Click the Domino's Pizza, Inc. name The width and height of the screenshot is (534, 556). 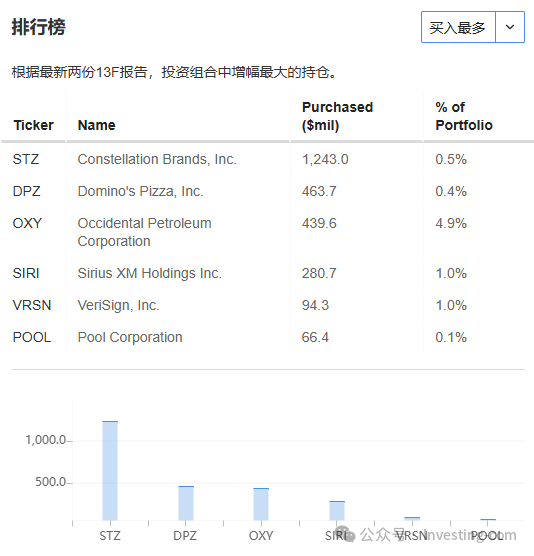pyautogui.click(x=140, y=191)
